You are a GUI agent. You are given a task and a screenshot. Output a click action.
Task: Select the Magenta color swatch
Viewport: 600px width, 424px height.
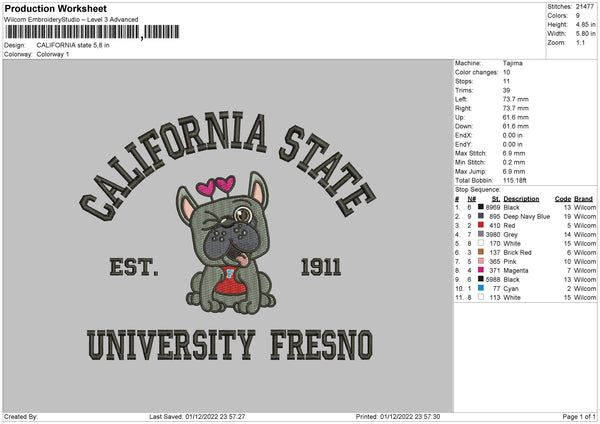pos(481,270)
